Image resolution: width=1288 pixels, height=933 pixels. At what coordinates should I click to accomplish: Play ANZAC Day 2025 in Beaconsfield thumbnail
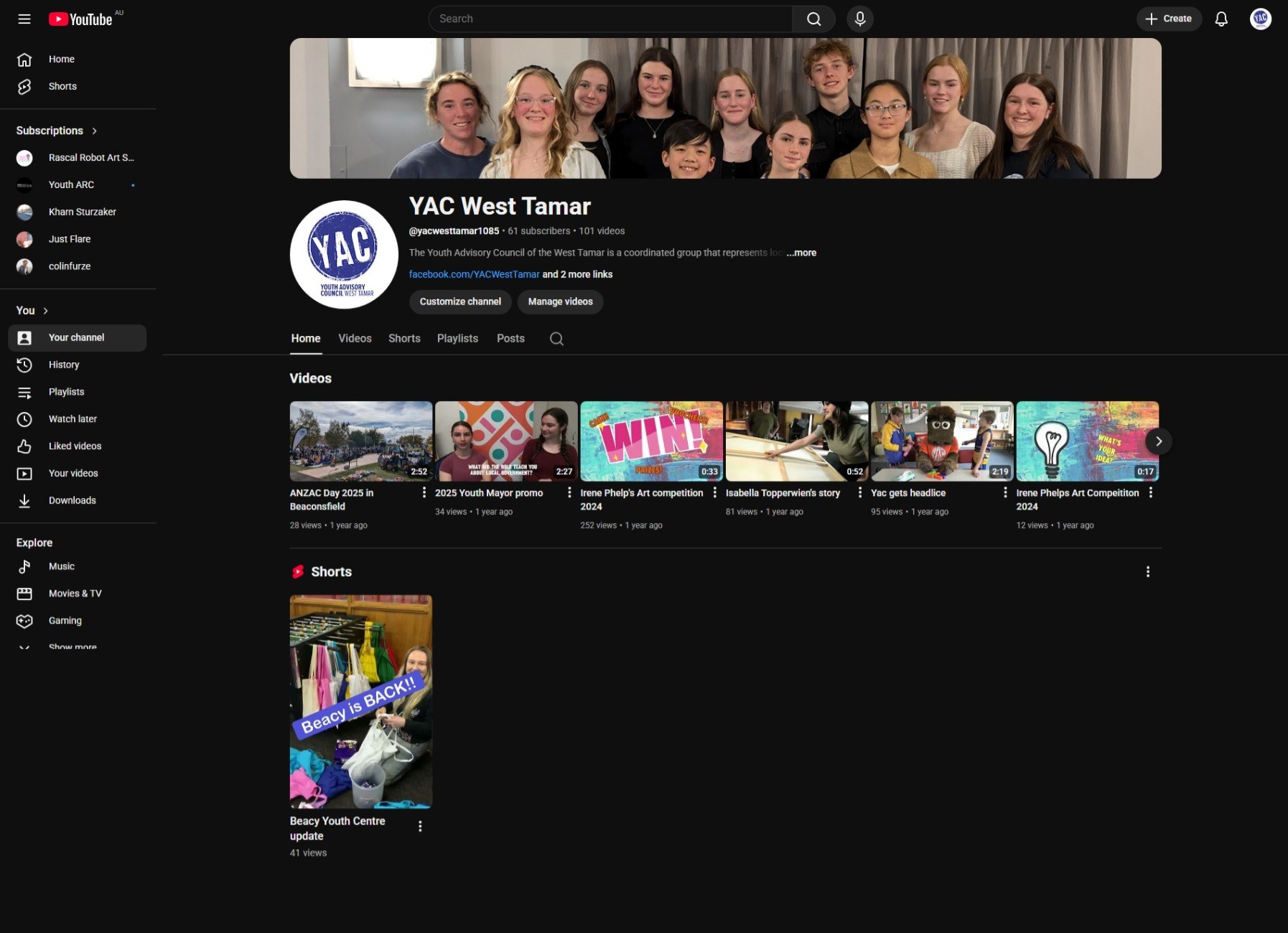[x=361, y=441]
